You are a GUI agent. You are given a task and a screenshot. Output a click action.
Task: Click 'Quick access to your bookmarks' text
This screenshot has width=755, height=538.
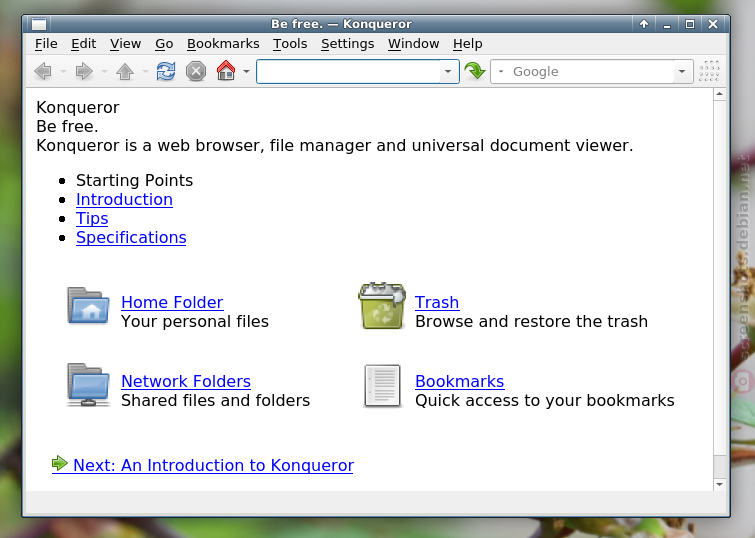(545, 401)
